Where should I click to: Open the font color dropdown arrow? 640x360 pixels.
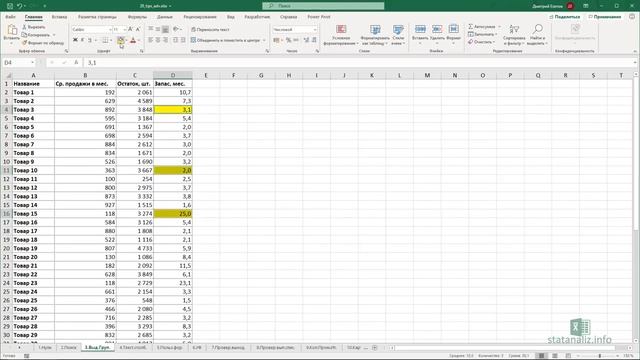139,40
